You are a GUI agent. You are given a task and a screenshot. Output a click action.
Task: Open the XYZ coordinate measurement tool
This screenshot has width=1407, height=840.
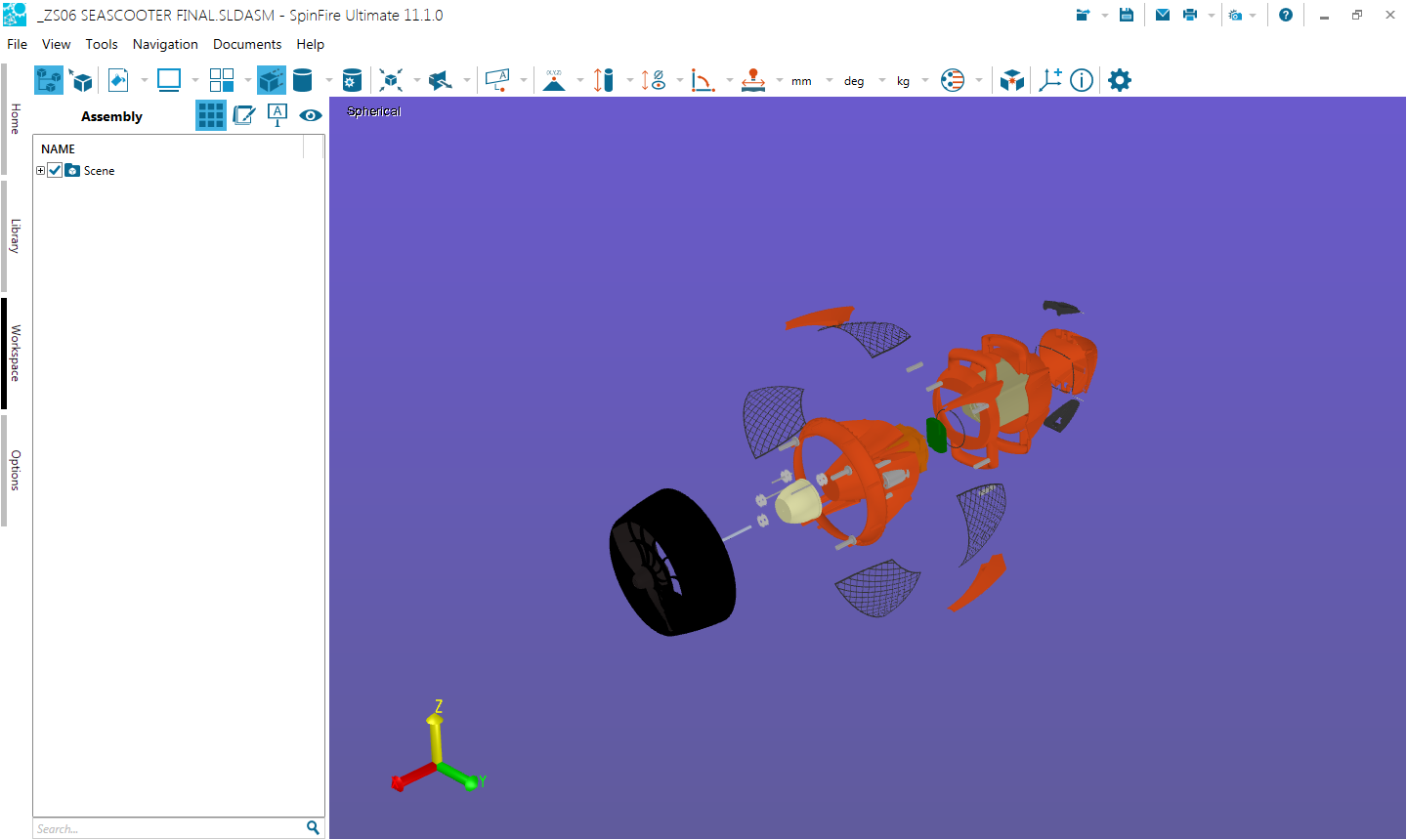(x=554, y=80)
